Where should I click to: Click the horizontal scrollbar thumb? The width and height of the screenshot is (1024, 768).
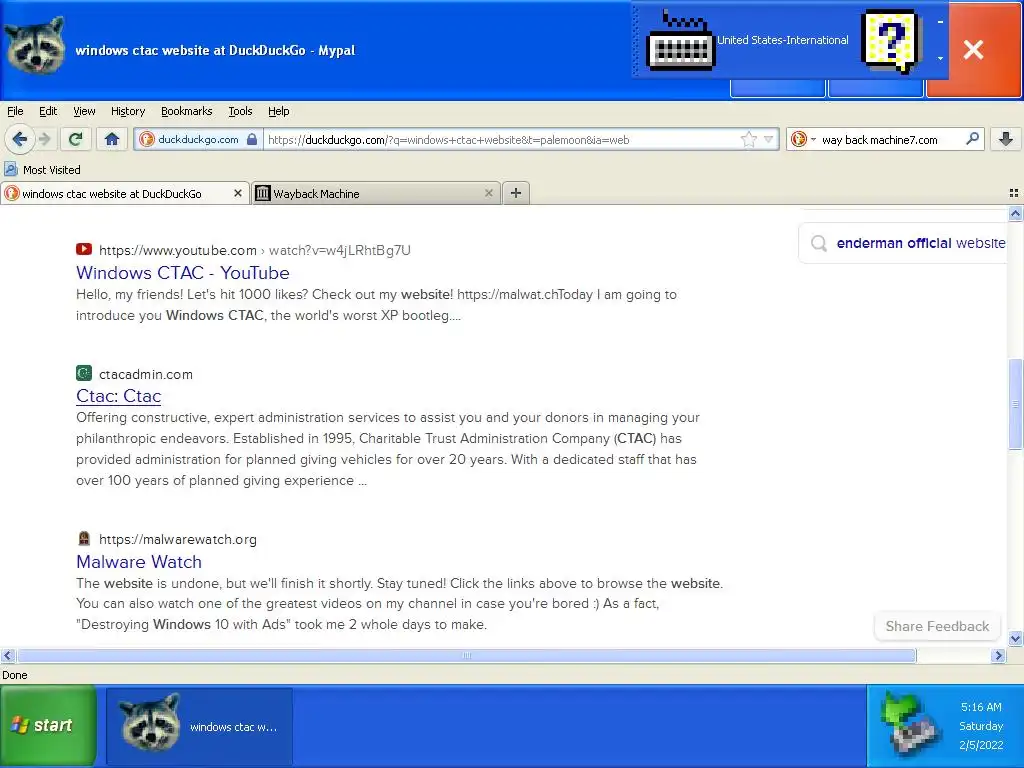pos(466,656)
